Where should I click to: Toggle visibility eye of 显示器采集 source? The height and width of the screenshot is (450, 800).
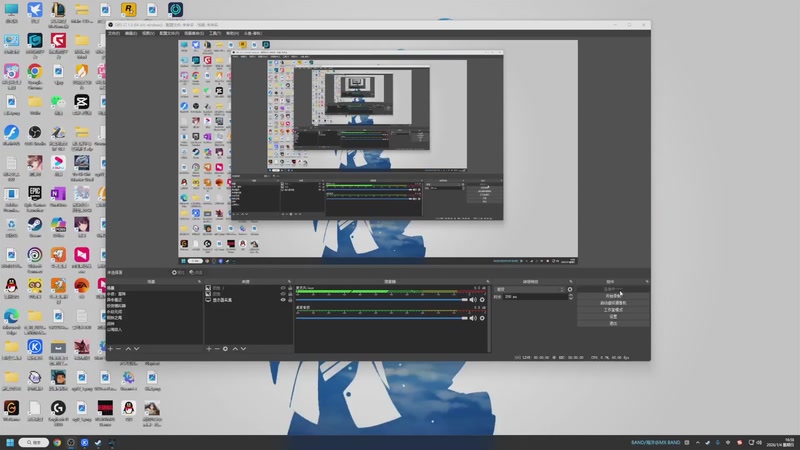(x=283, y=300)
